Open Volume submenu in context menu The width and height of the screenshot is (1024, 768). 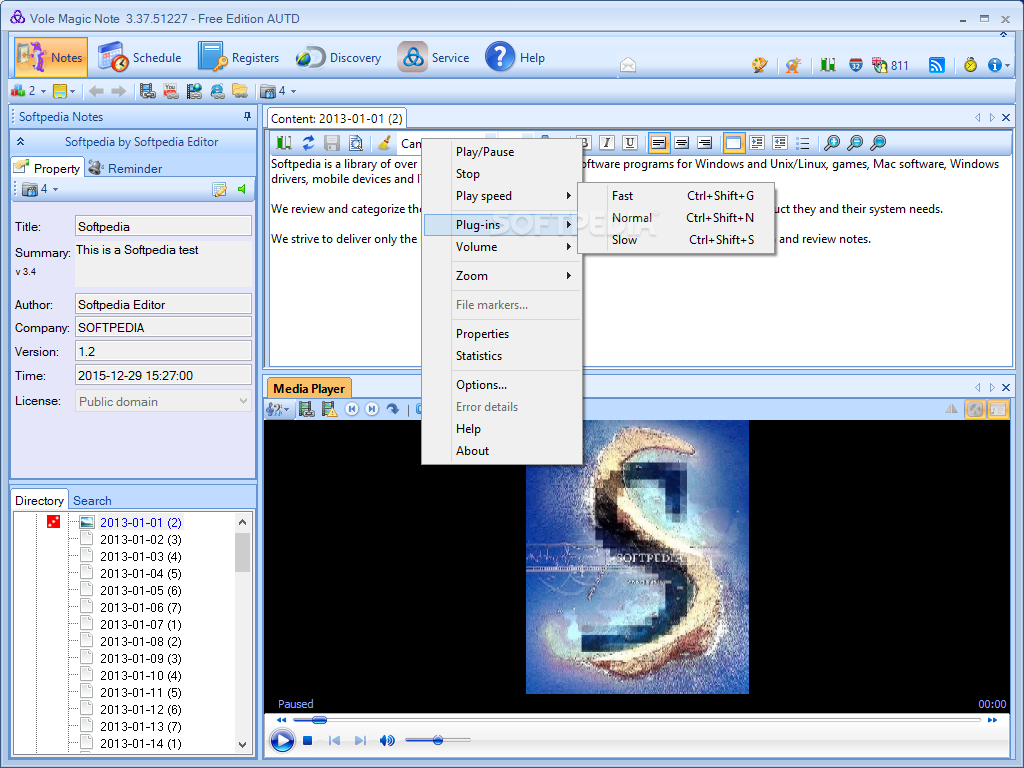tap(502, 247)
